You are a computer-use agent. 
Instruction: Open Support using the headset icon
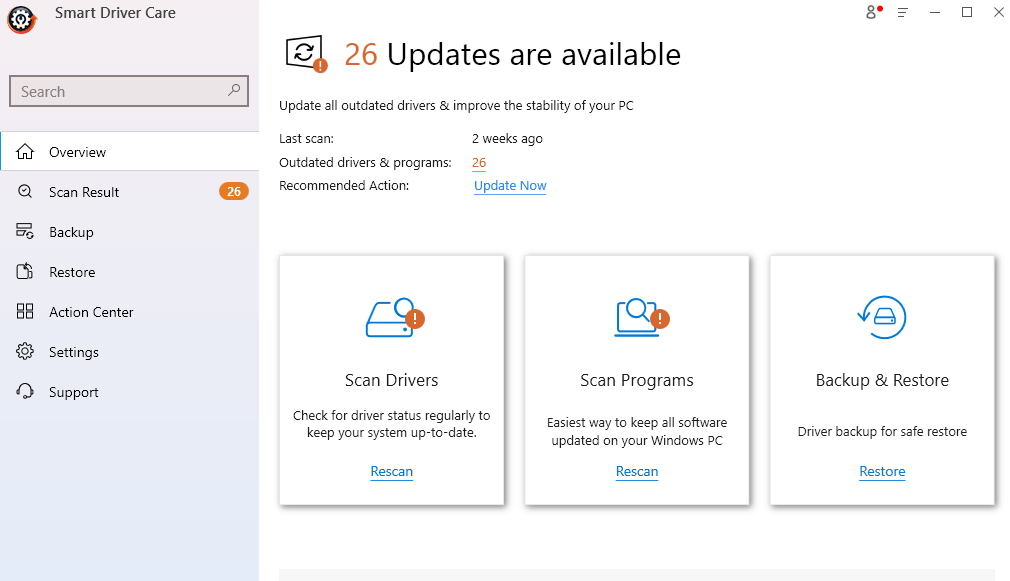[27, 391]
